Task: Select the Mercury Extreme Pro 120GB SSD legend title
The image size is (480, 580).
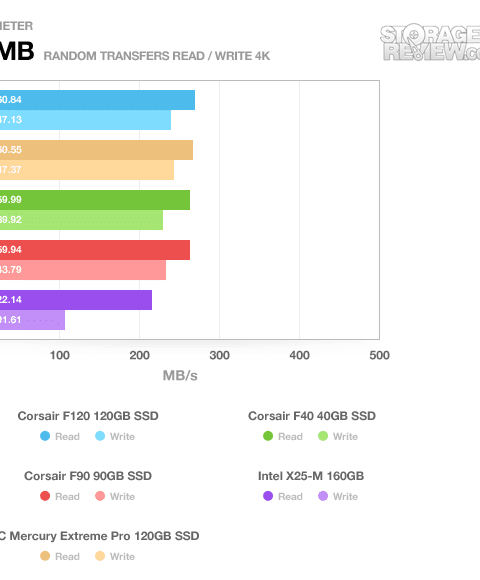Action: coord(100,536)
